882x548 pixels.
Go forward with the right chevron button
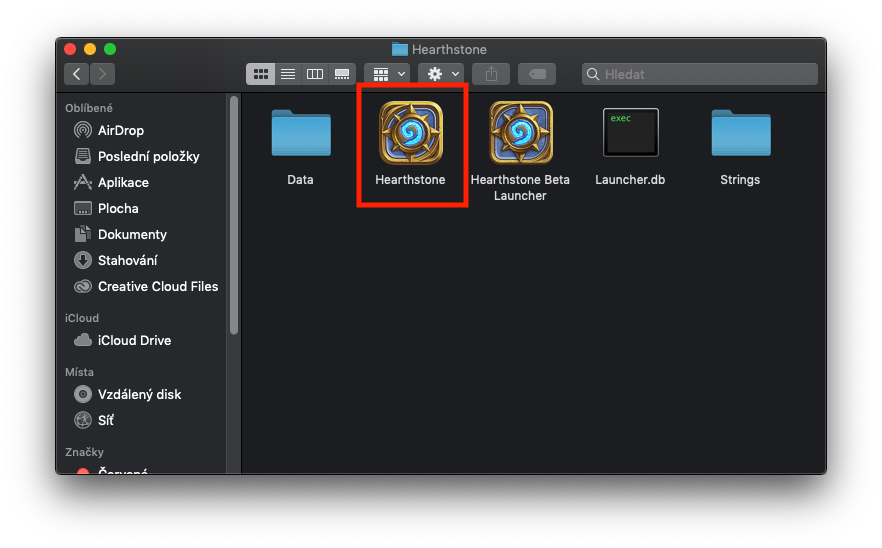(x=102, y=74)
